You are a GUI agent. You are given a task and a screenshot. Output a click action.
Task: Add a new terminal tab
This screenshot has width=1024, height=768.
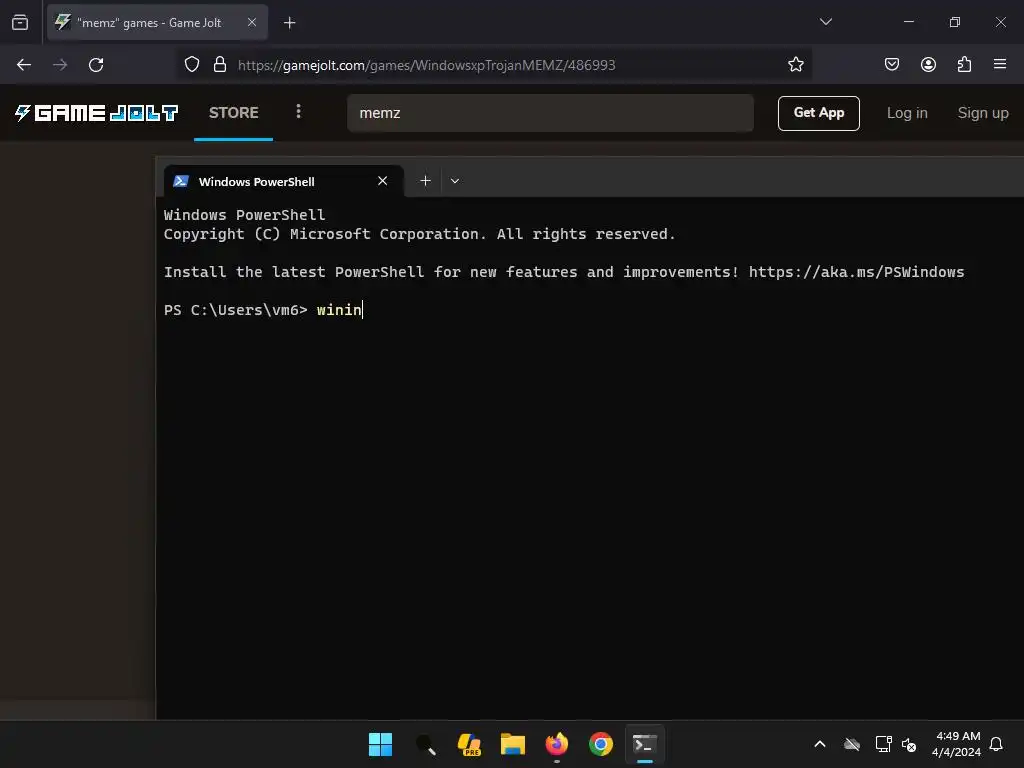tap(425, 181)
